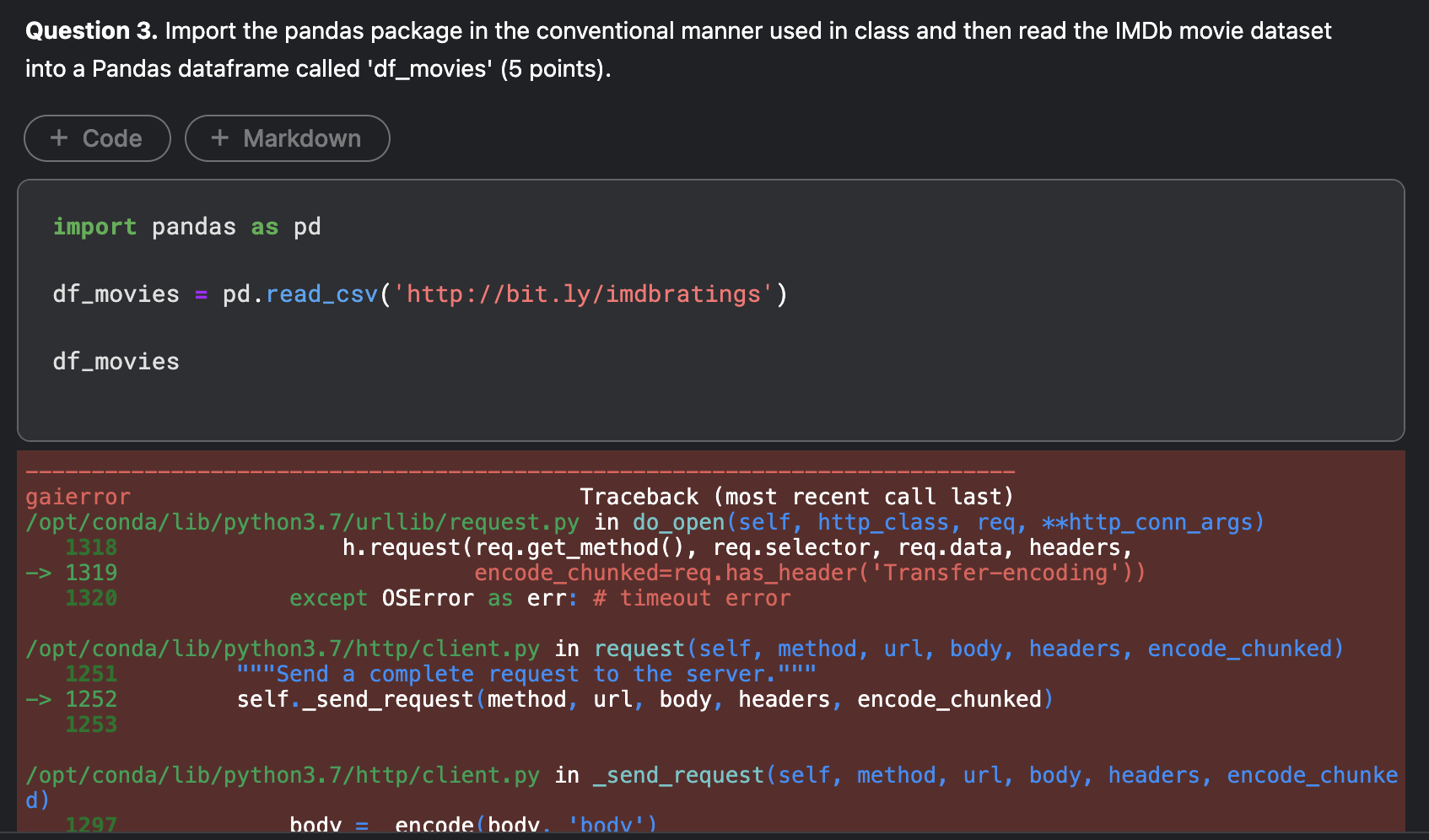Click the line number 1320 in traceback
1429x840 pixels.
[x=91, y=598]
